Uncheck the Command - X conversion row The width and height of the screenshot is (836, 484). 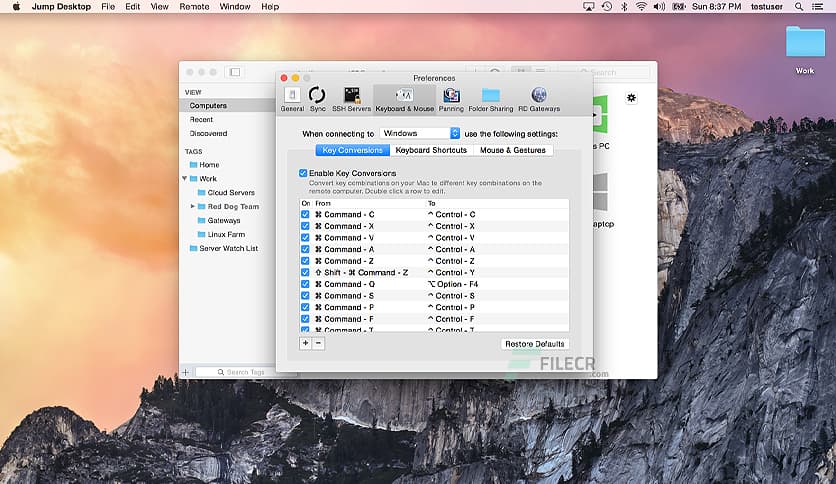point(305,226)
